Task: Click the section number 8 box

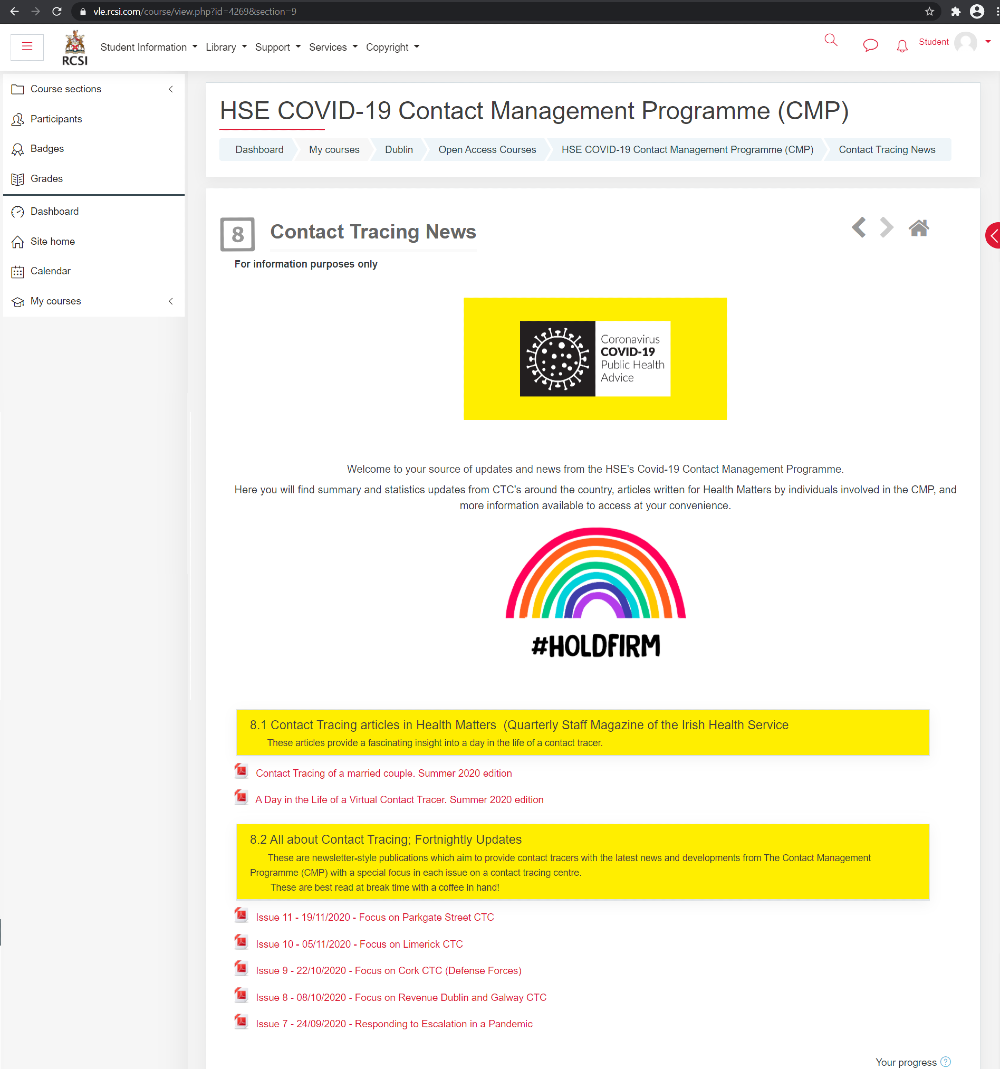Action: pos(237,235)
